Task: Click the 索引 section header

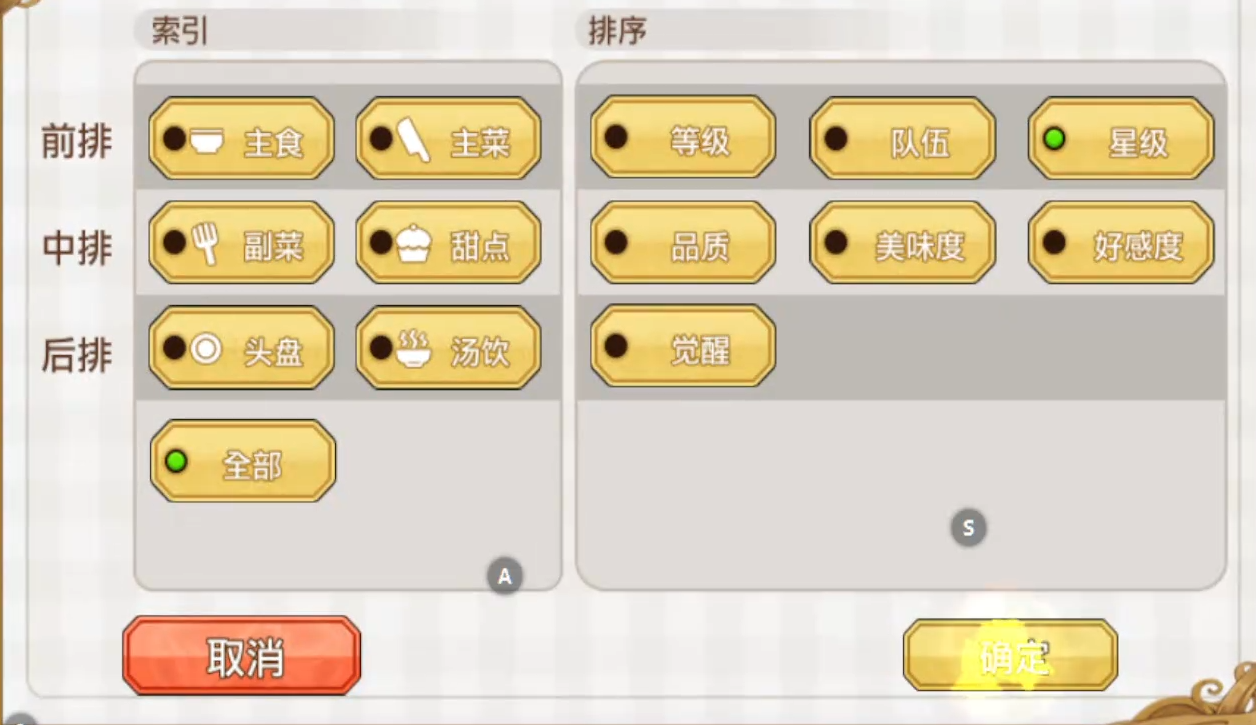Action: (180, 30)
